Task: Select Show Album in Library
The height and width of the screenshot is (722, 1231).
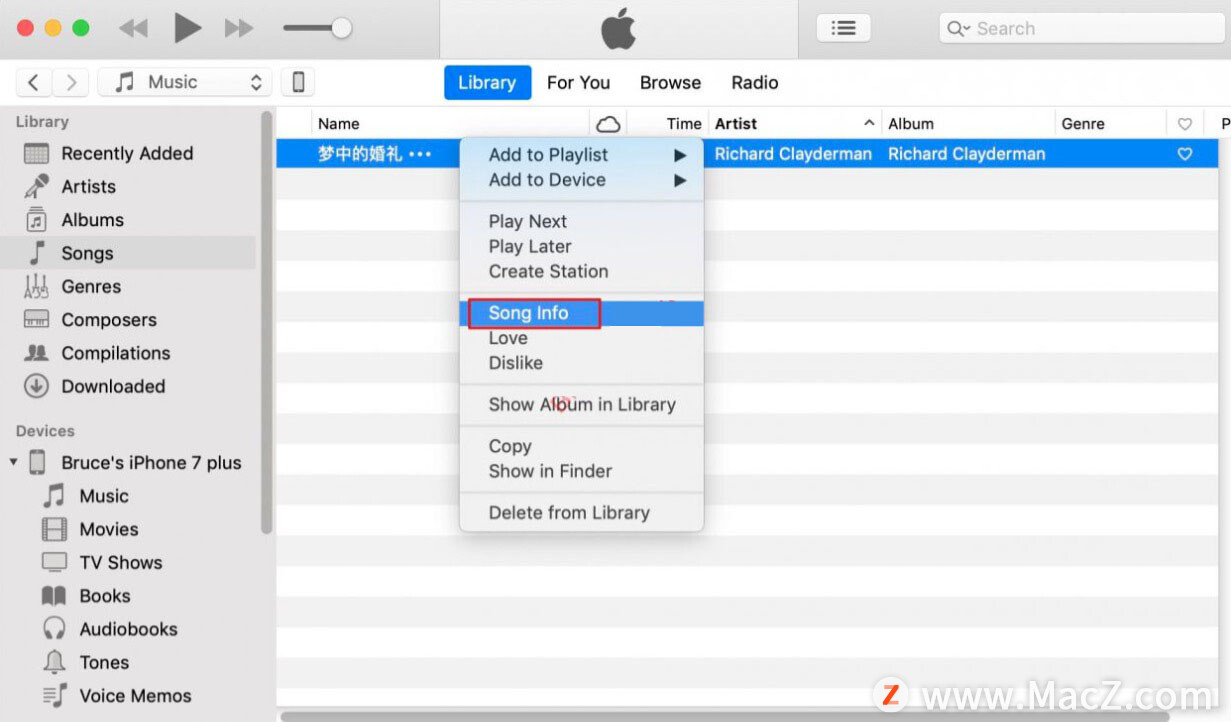Action: tap(582, 404)
